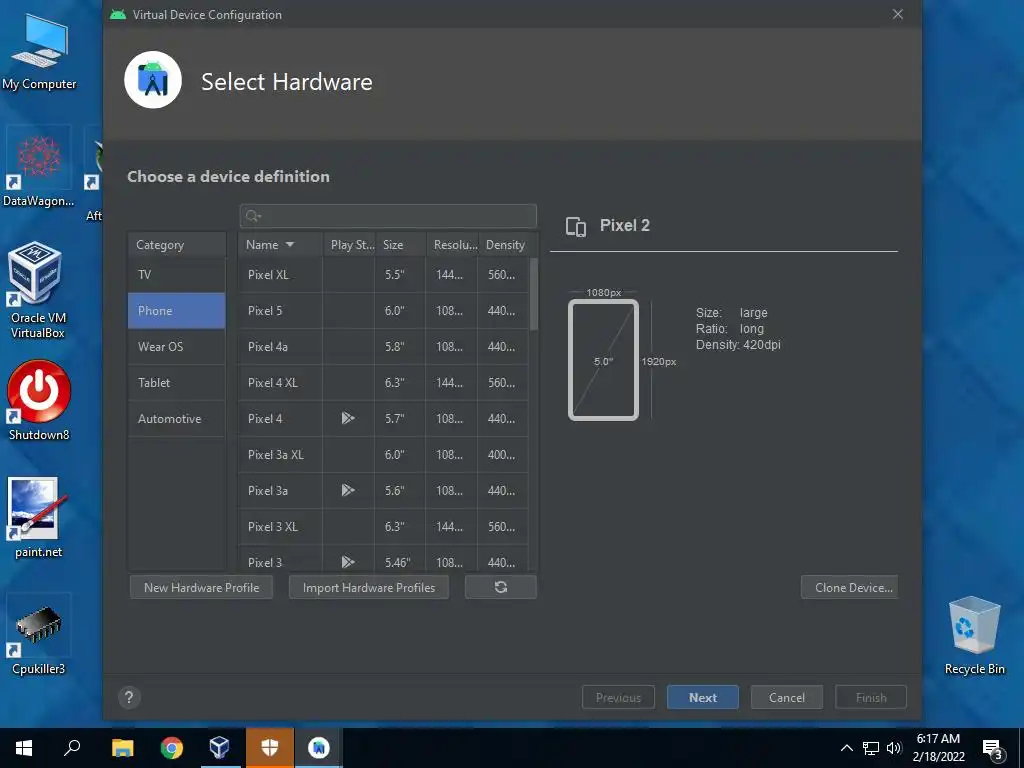
Task: Open VirtualBox from the taskbar
Action: tap(219, 748)
